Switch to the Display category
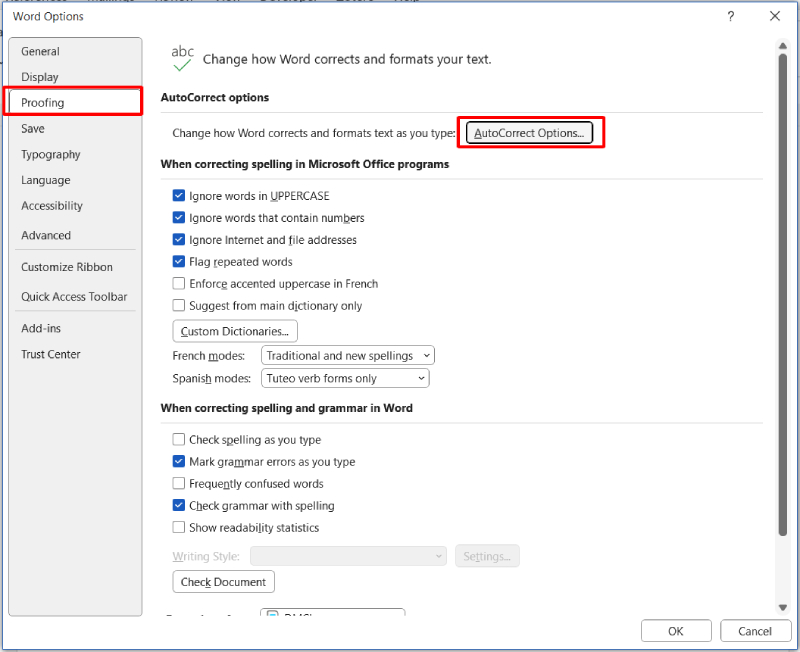 (40, 77)
